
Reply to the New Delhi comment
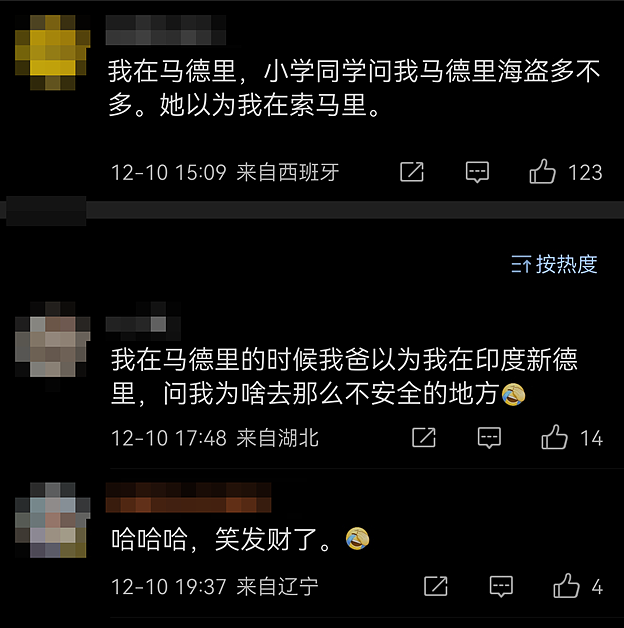(x=489, y=437)
